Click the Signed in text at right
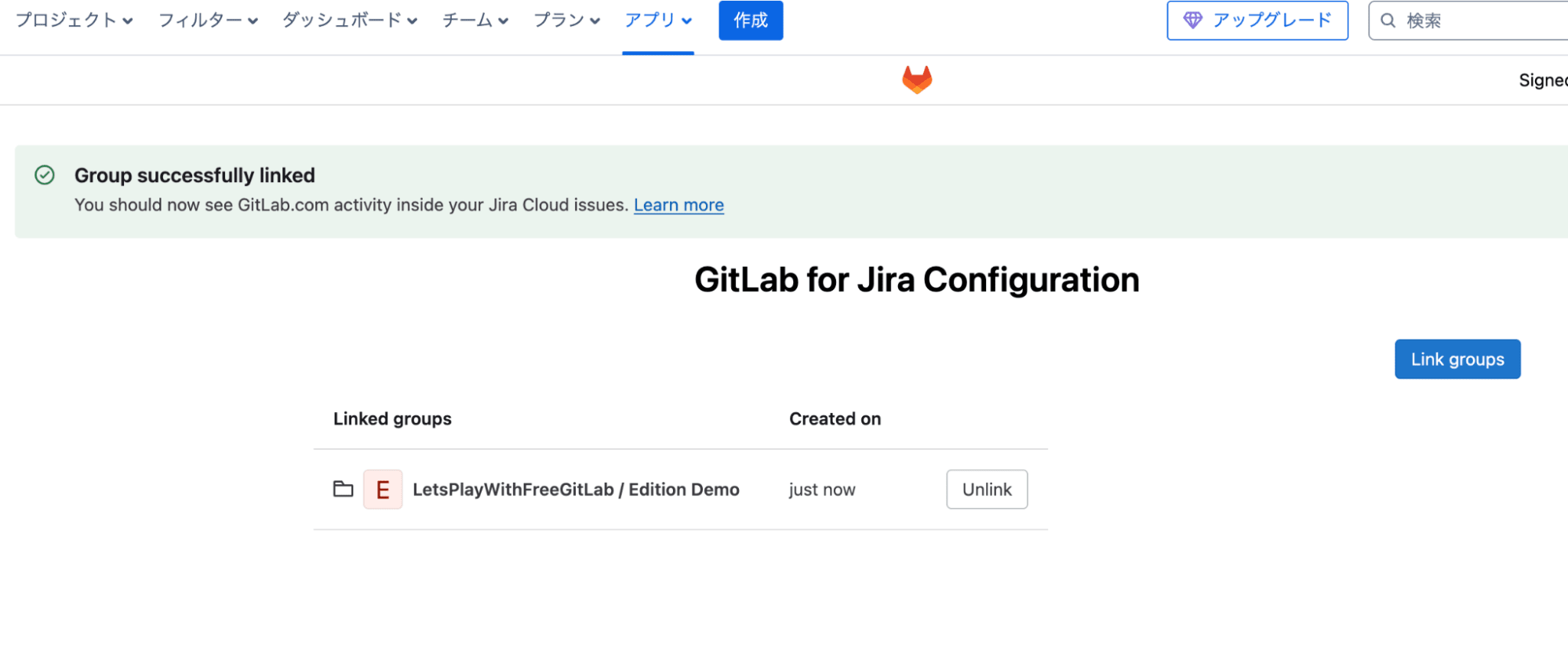This screenshot has height=646, width=1568. pyautogui.click(x=1543, y=80)
